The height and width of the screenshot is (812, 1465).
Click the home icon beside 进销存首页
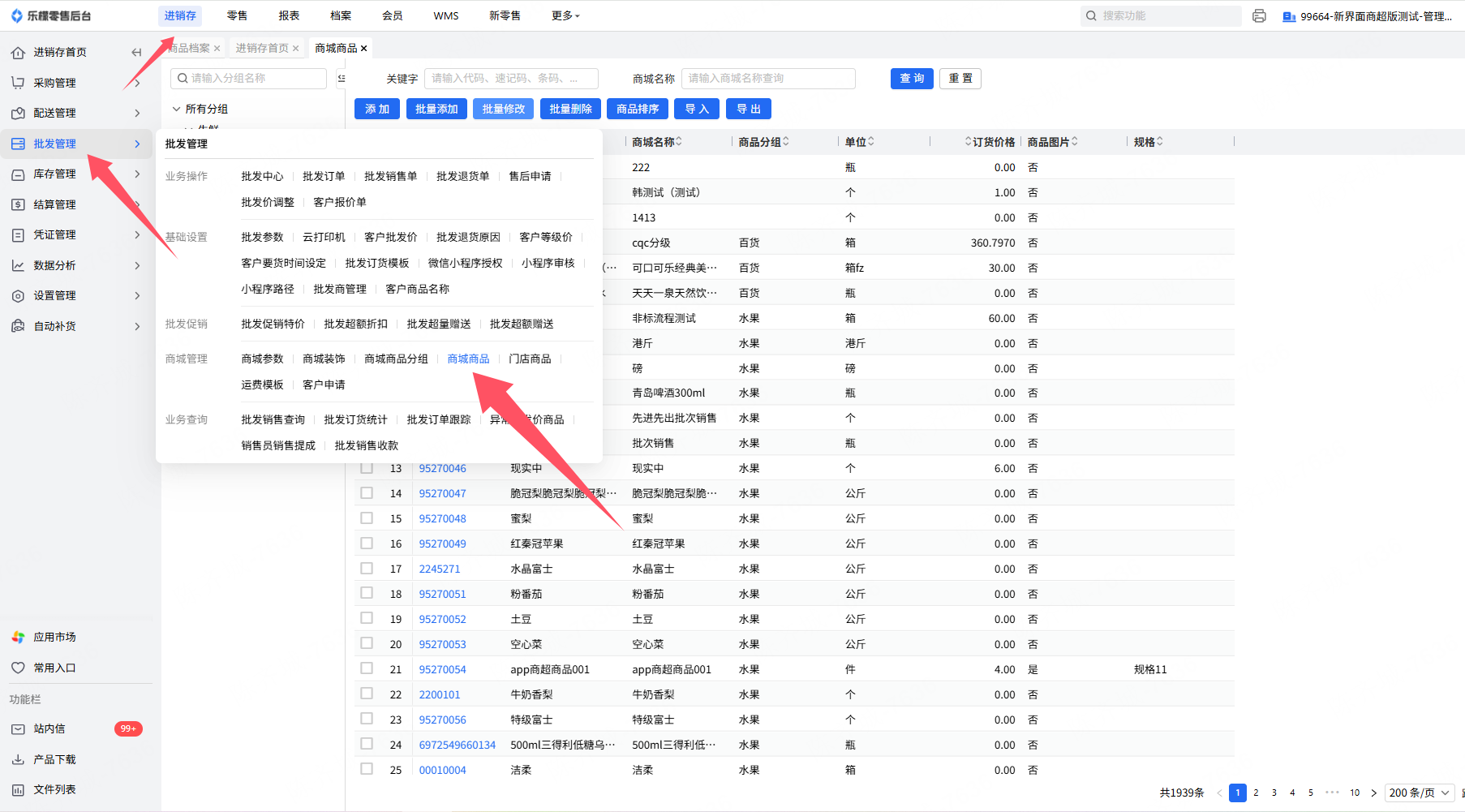pos(18,53)
